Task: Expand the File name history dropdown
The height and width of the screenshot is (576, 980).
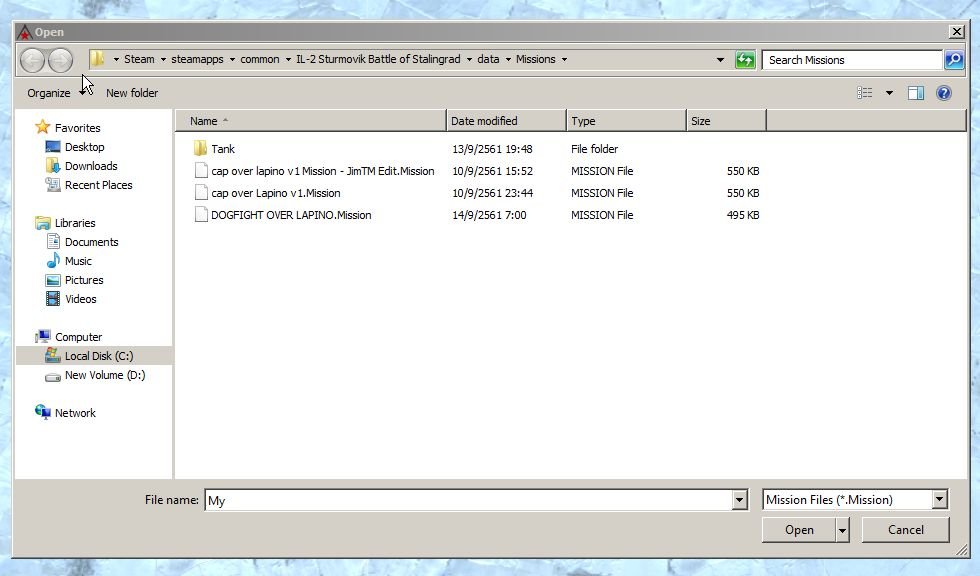Action: point(740,500)
